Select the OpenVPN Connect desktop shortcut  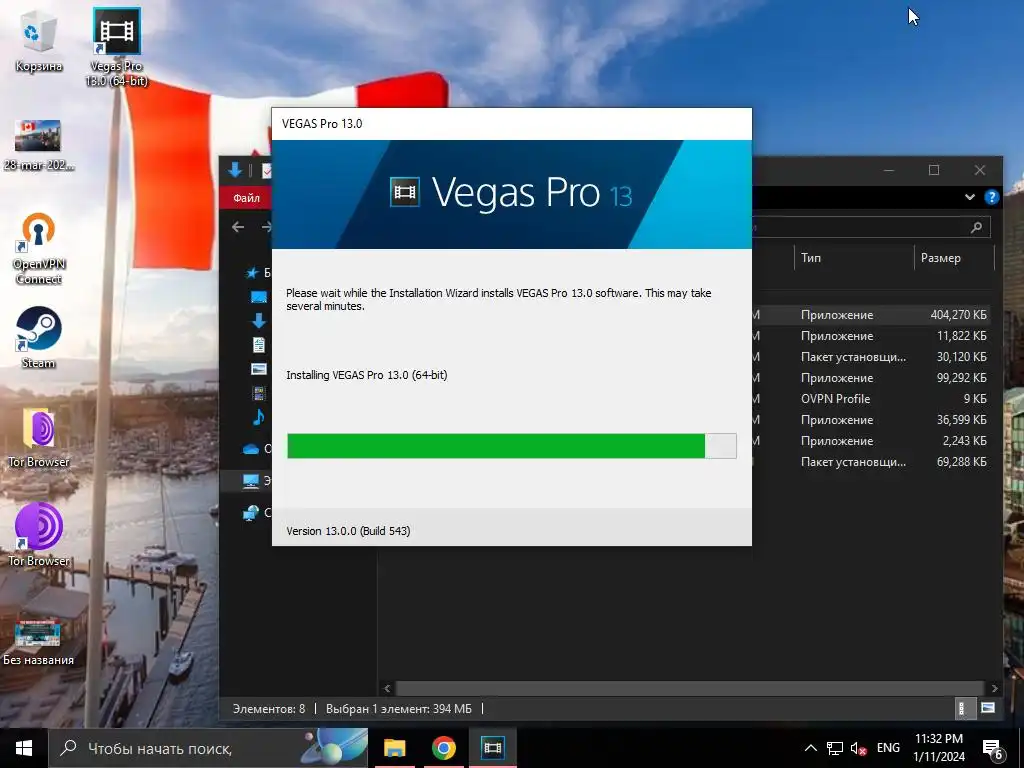coord(39,248)
